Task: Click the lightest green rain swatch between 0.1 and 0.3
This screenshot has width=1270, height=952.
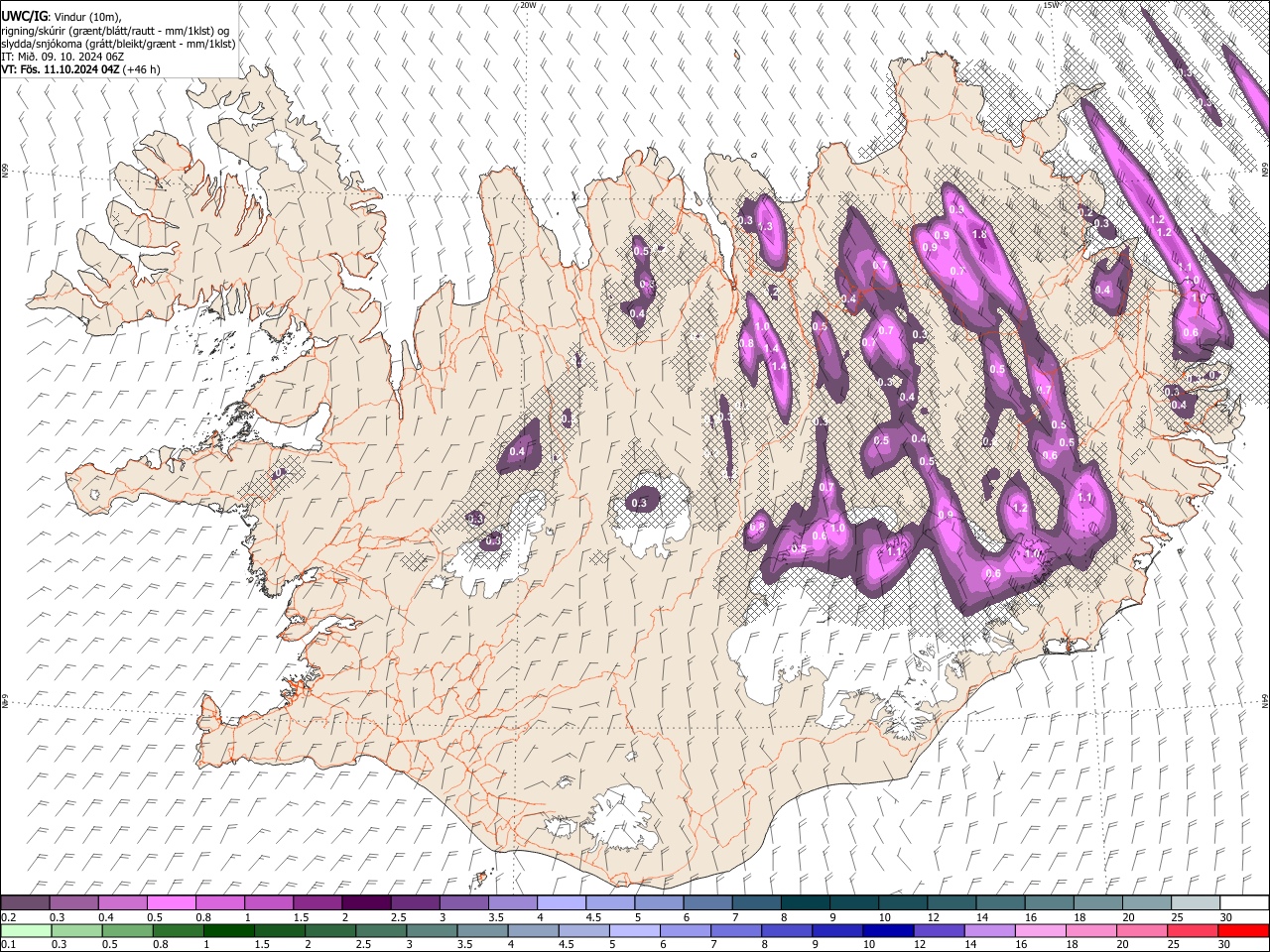Action: (x=26, y=930)
